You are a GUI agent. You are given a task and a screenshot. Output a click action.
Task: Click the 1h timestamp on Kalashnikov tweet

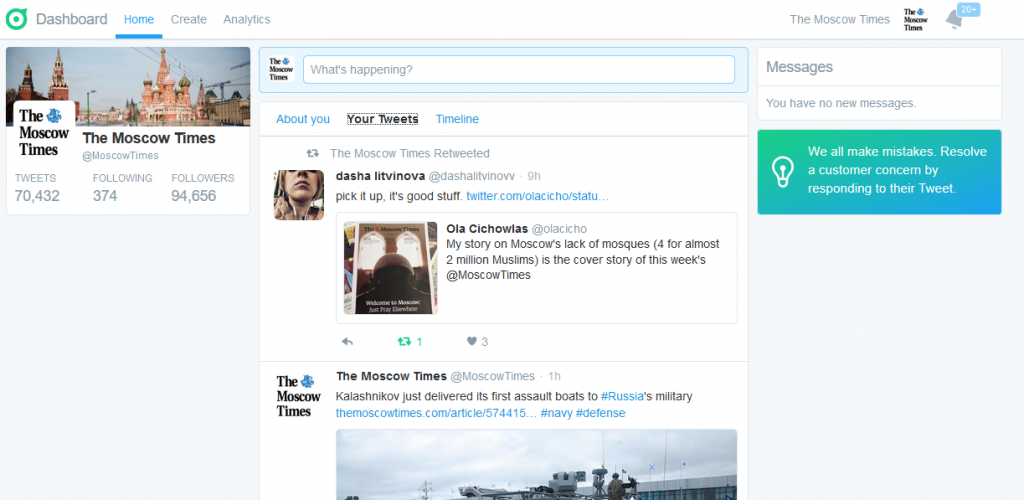pyautogui.click(x=554, y=377)
